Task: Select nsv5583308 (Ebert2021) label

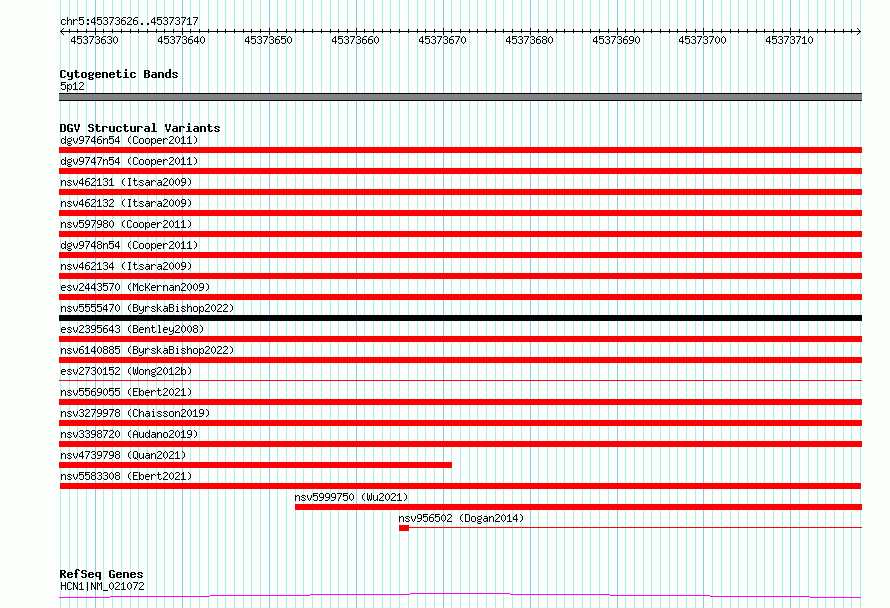Action: [126, 476]
